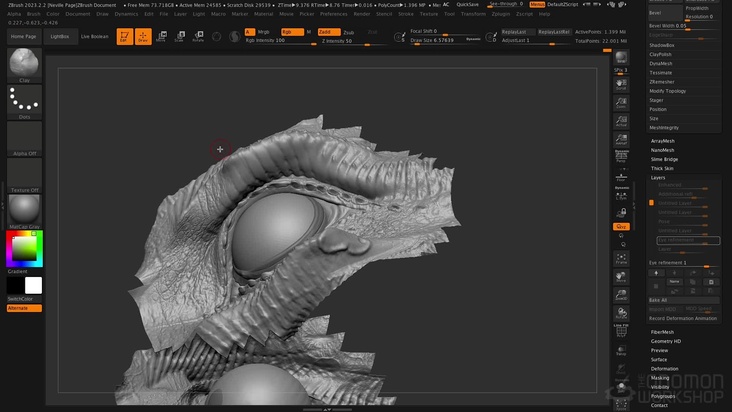Switch to the LightBox tab
The height and width of the screenshot is (412, 732).
(60, 36)
